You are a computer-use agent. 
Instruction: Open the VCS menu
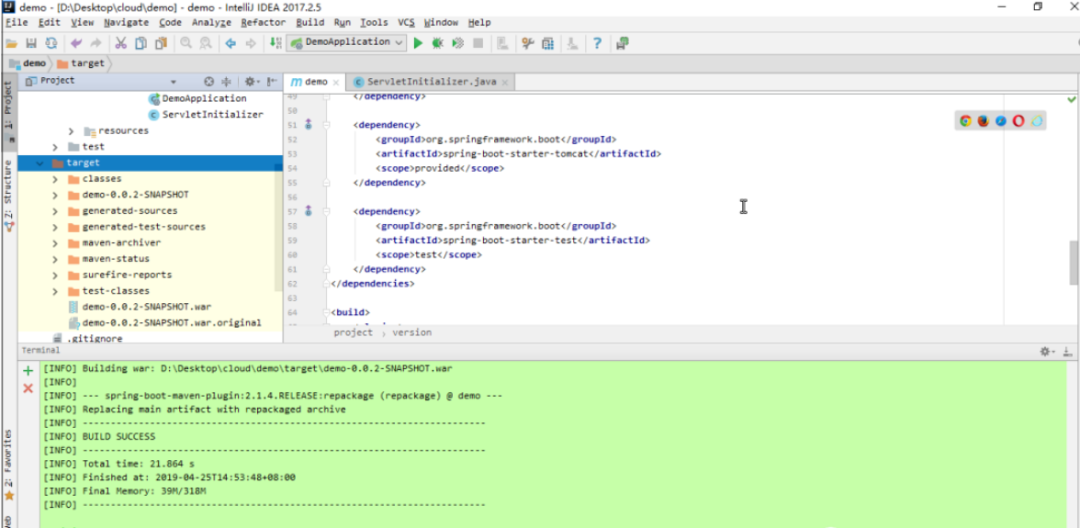click(406, 23)
